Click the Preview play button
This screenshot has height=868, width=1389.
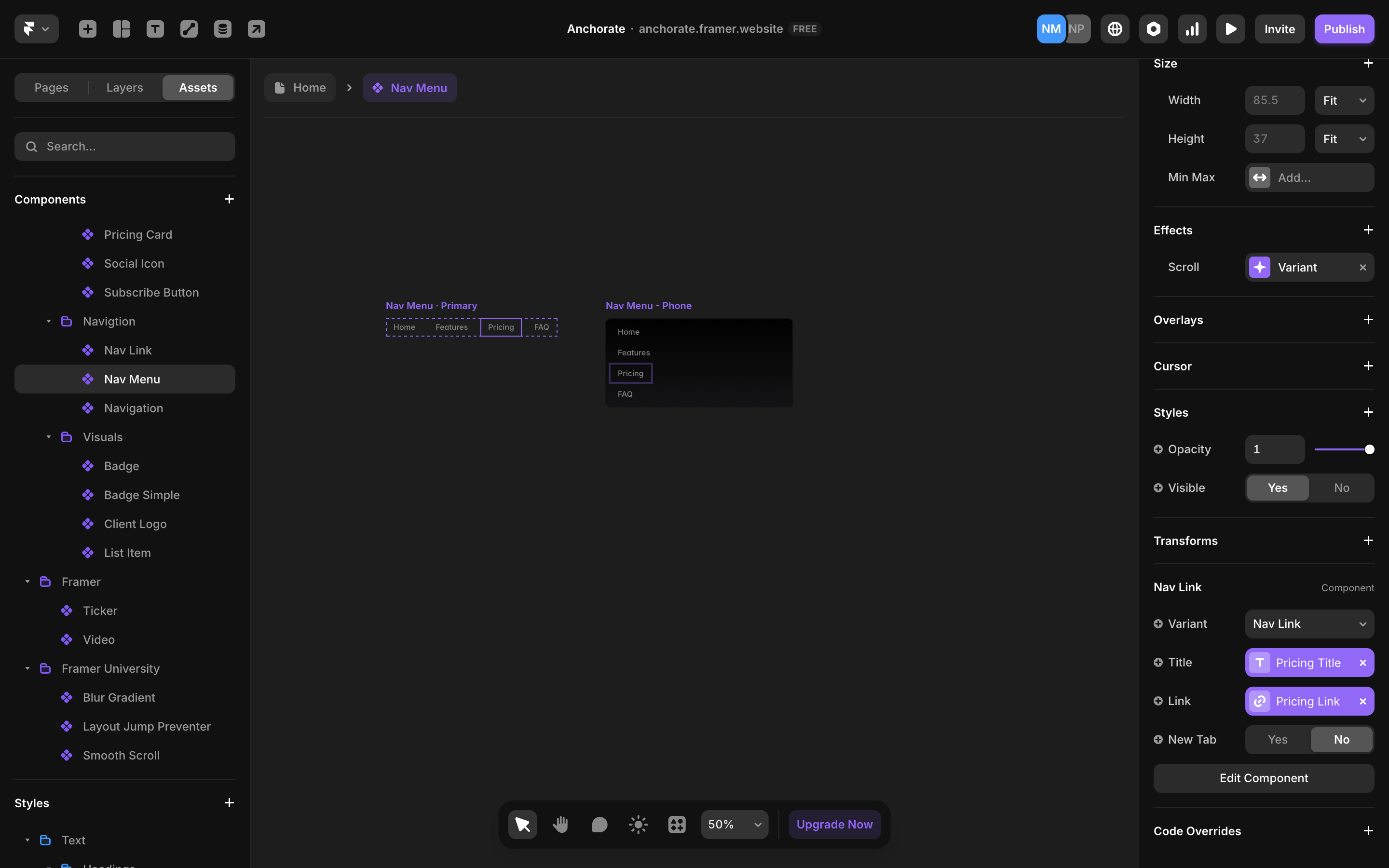tap(1231, 29)
